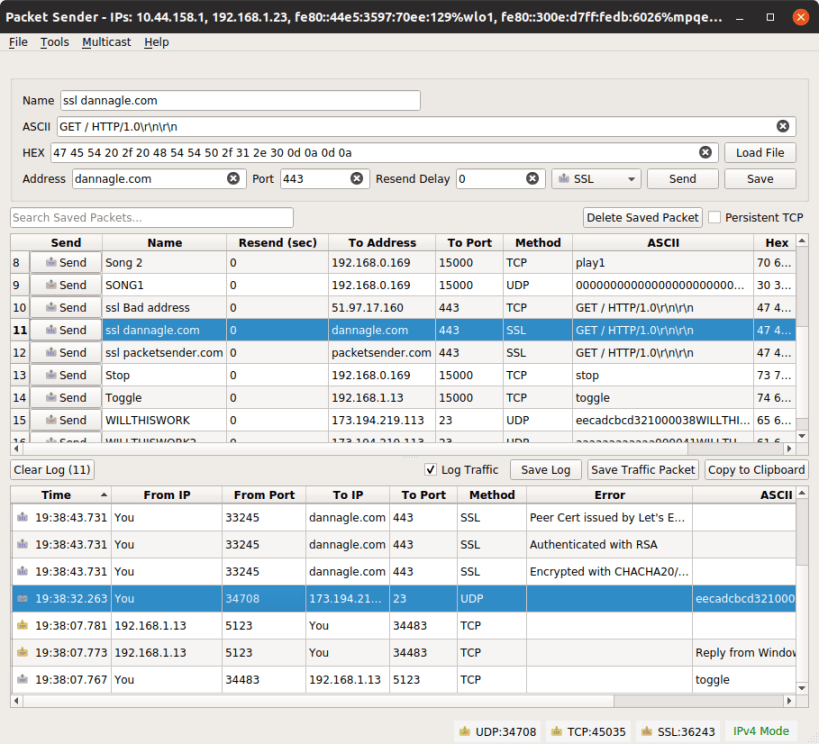Select the 'eecadcbcd321000038WILLTHI...' ASCII cell
Screen dimensions: 819x744
(x=662, y=420)
